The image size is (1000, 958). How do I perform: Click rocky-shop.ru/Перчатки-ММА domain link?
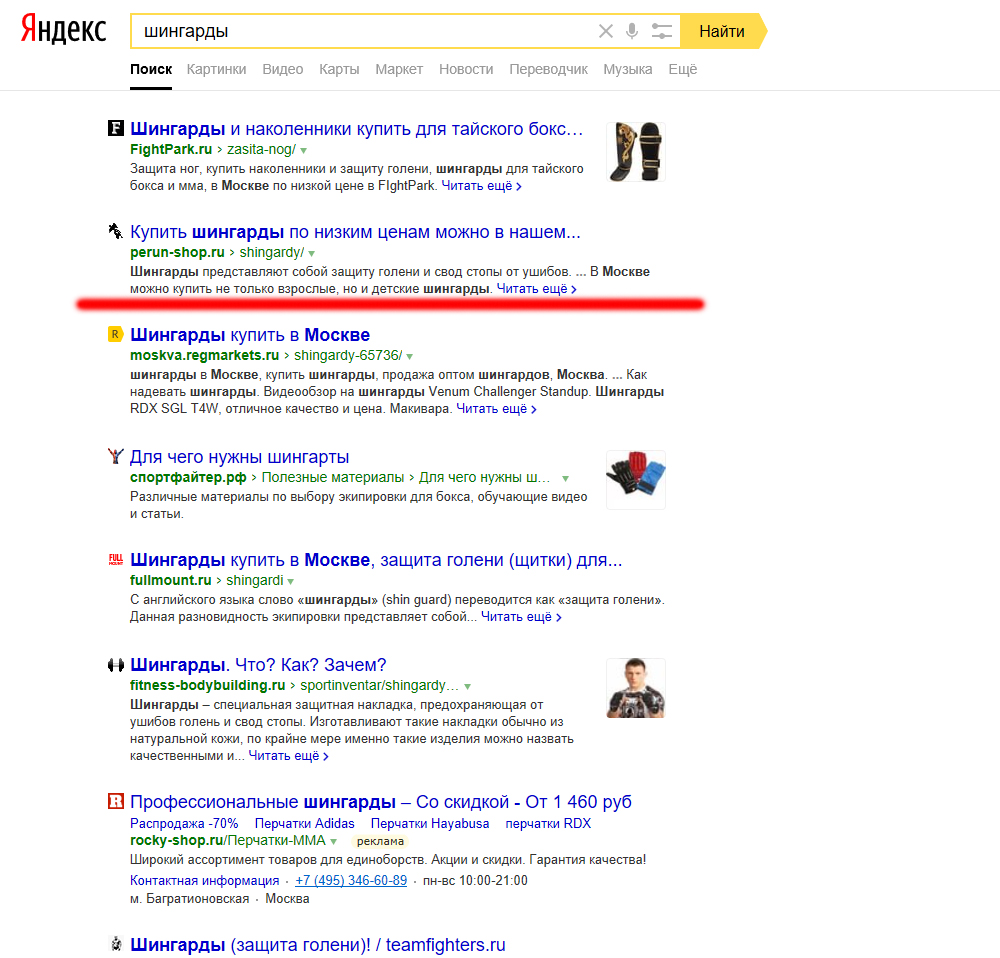(228, 841)
